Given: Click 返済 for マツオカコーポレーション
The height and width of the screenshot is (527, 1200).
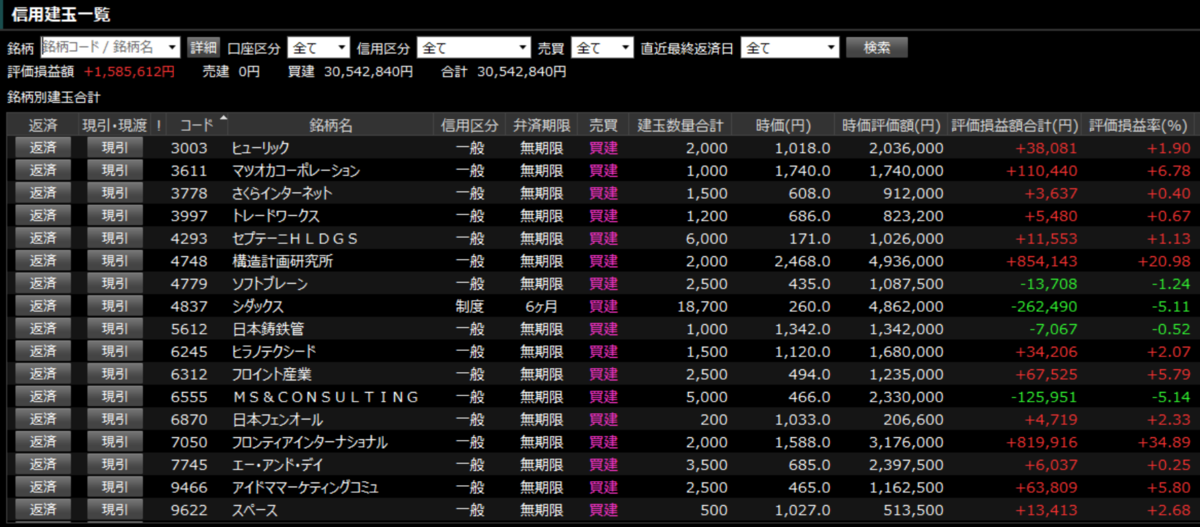Looking at the screenshot, I should coord(43,170).
